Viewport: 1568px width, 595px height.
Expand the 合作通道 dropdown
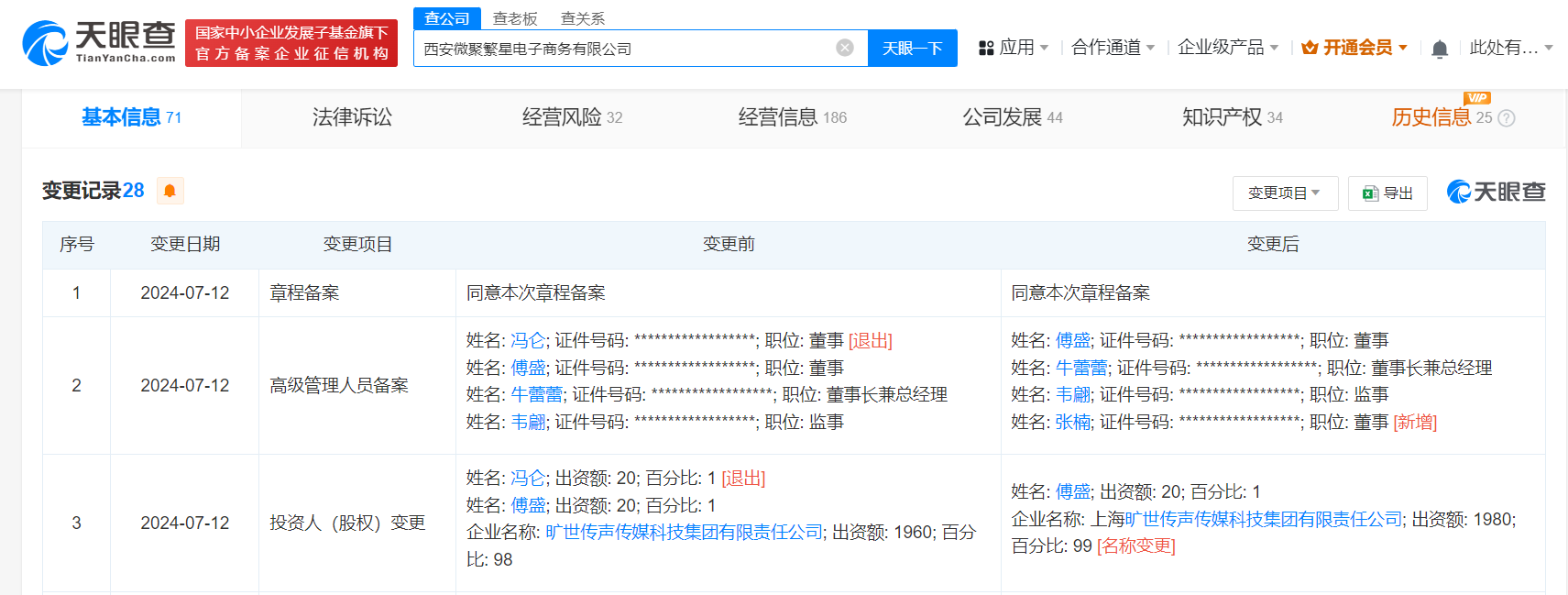pyautogui.click(x=1113, y=48)
